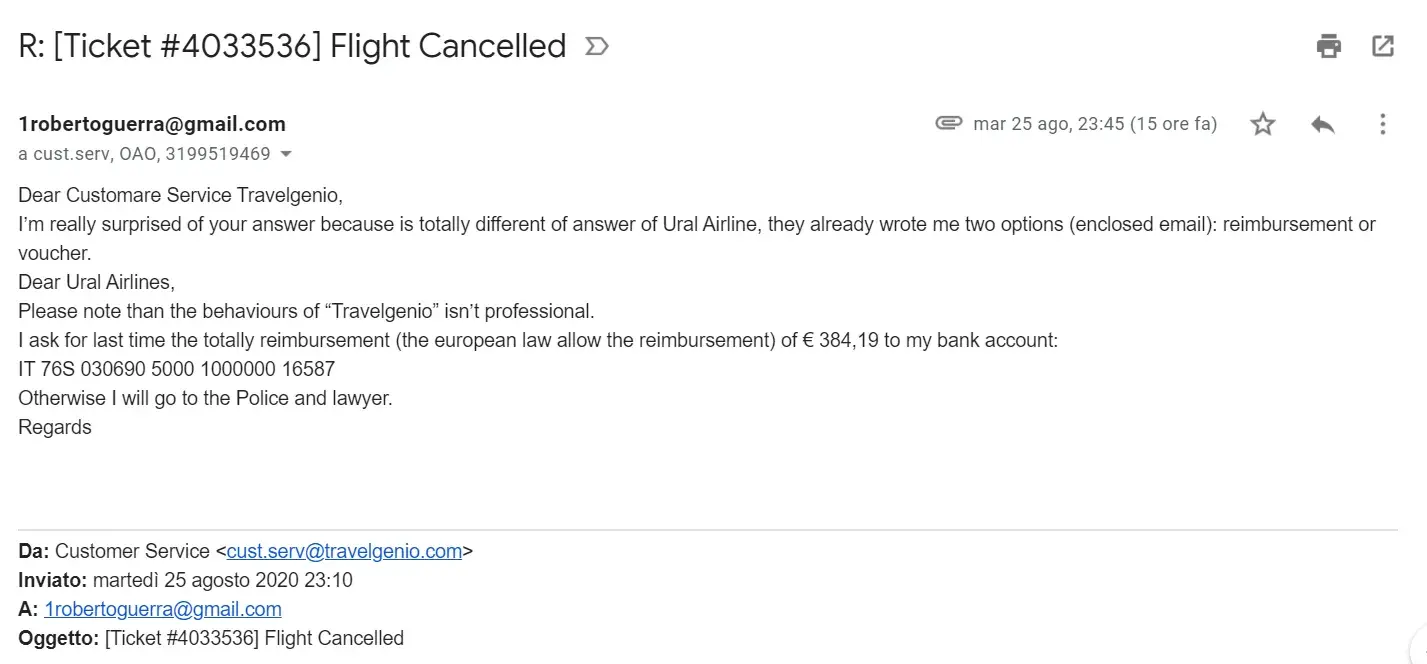Click the closing word "Regards"

tap(55, 427)
